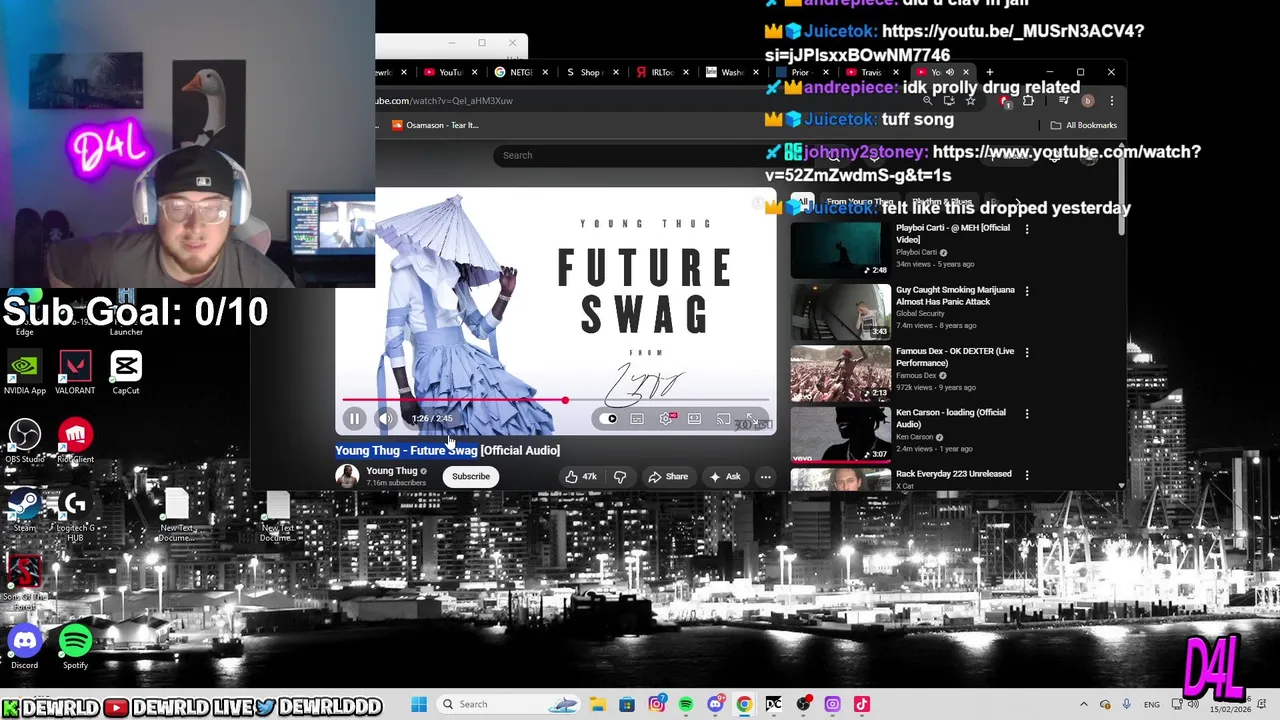Share the Young Thug video

click(x=668, y=477)
